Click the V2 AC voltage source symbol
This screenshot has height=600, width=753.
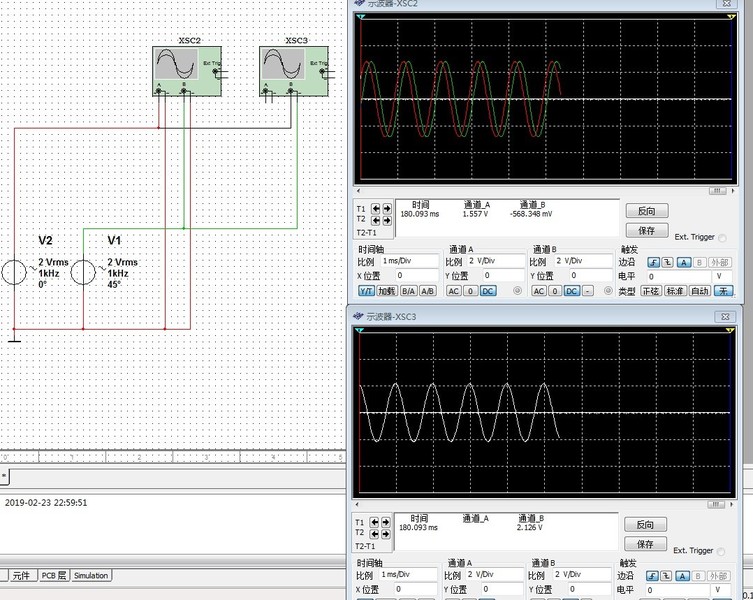(14, 273)
